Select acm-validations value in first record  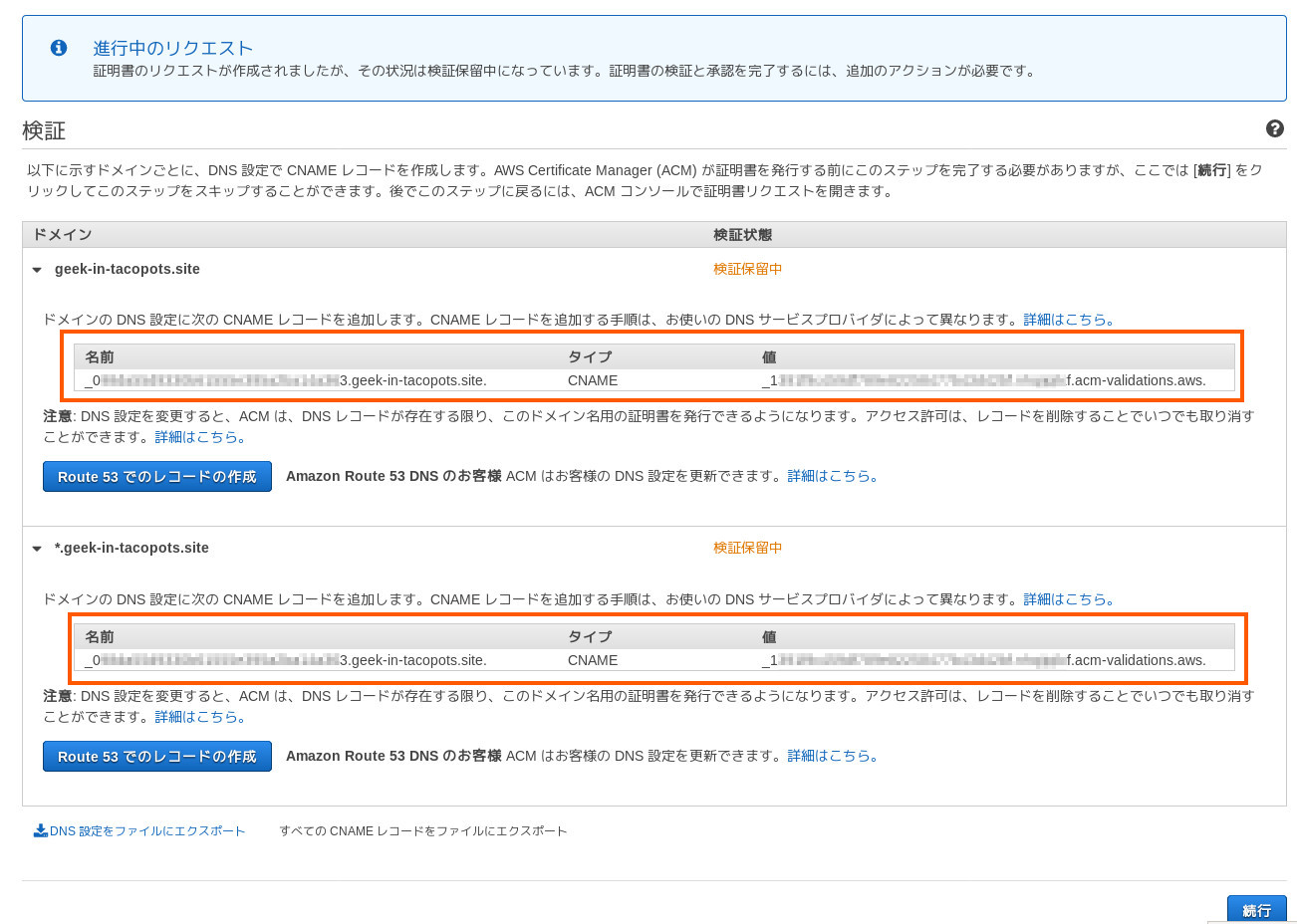(984, 380)
